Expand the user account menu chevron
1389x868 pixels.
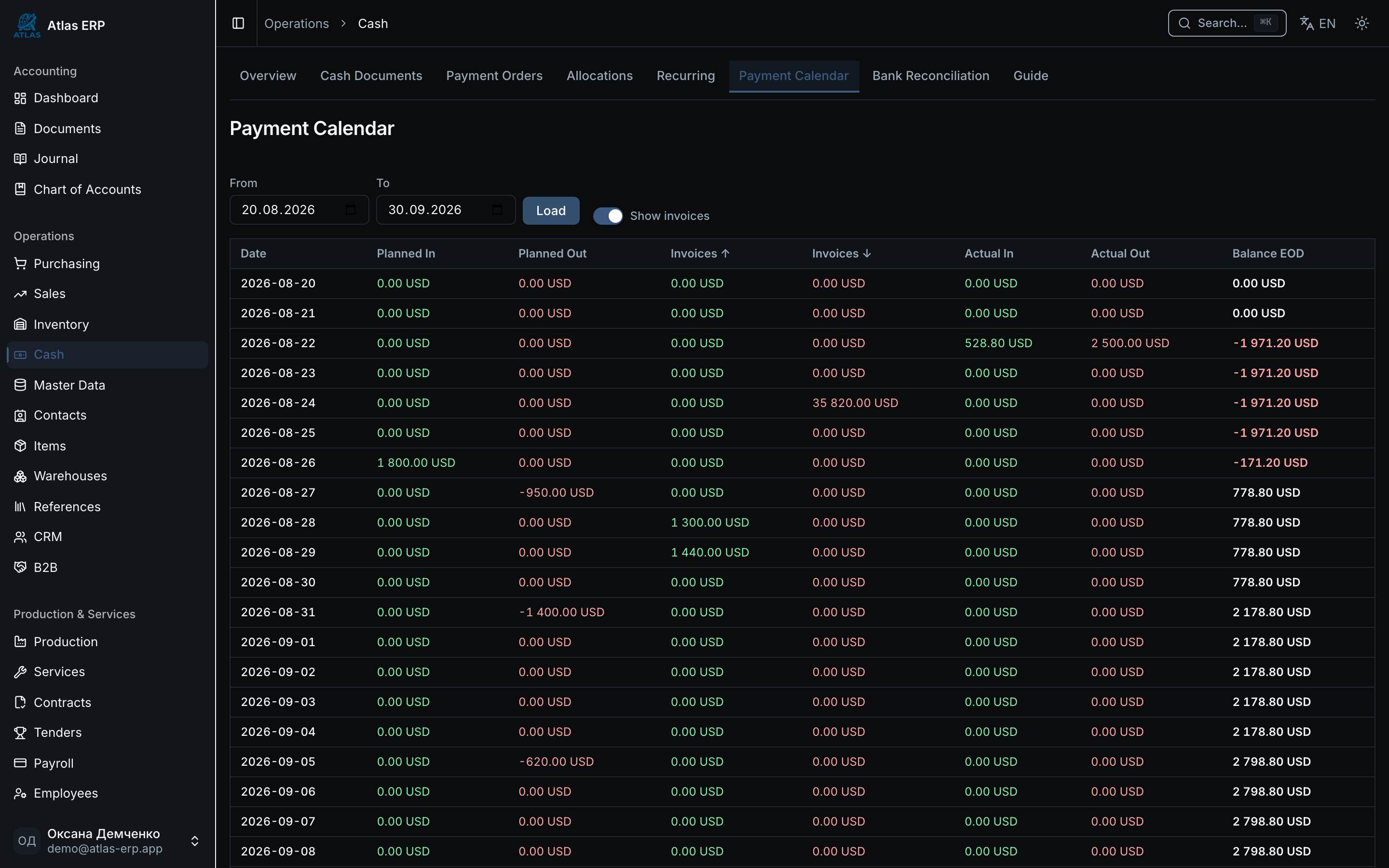[194, 841]
